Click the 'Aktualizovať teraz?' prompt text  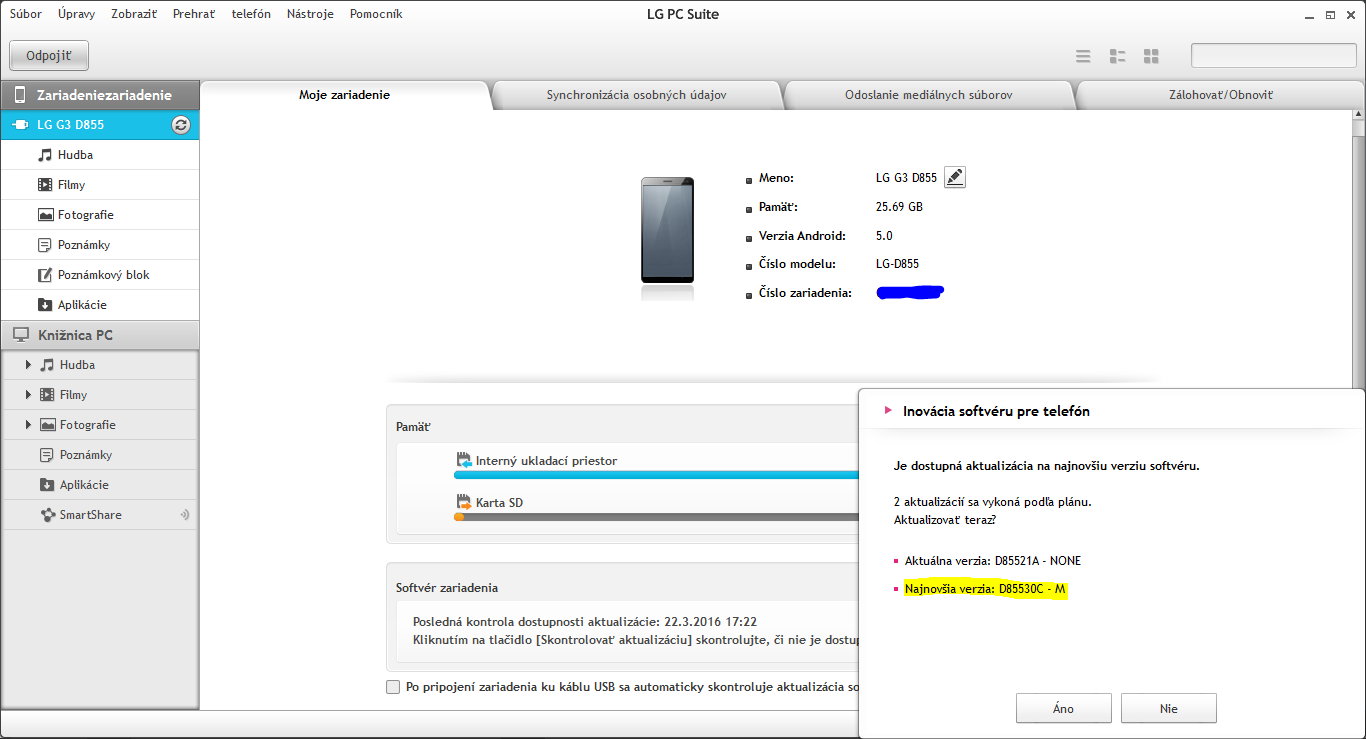pos(945,520)
